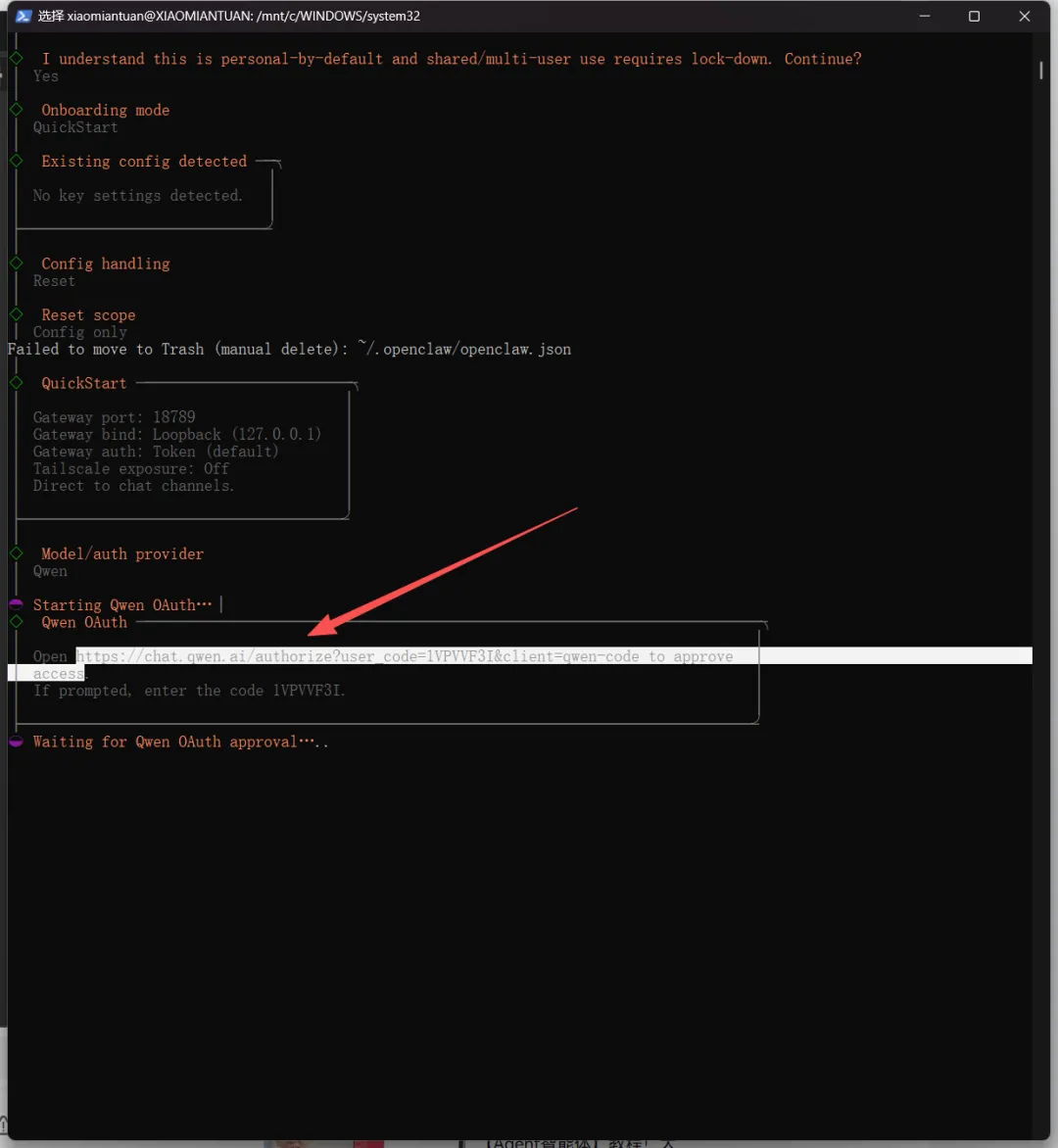Click the "Qwen" provider value
Screen dimensions: 1058x1148
click(x=50, y=571)
